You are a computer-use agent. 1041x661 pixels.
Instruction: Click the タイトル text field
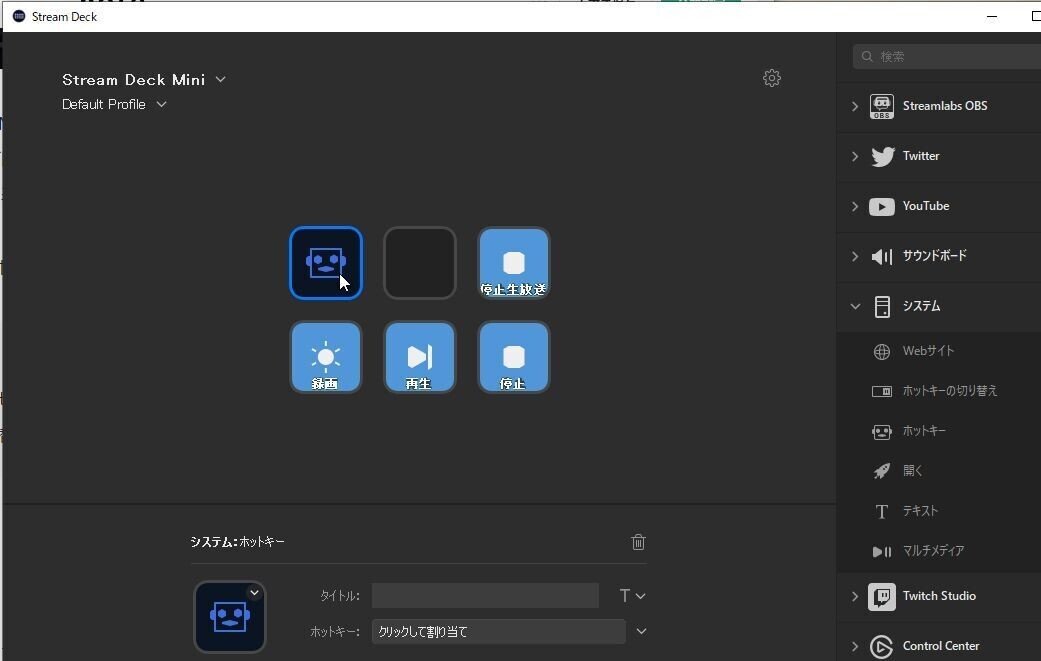point(485,595)
